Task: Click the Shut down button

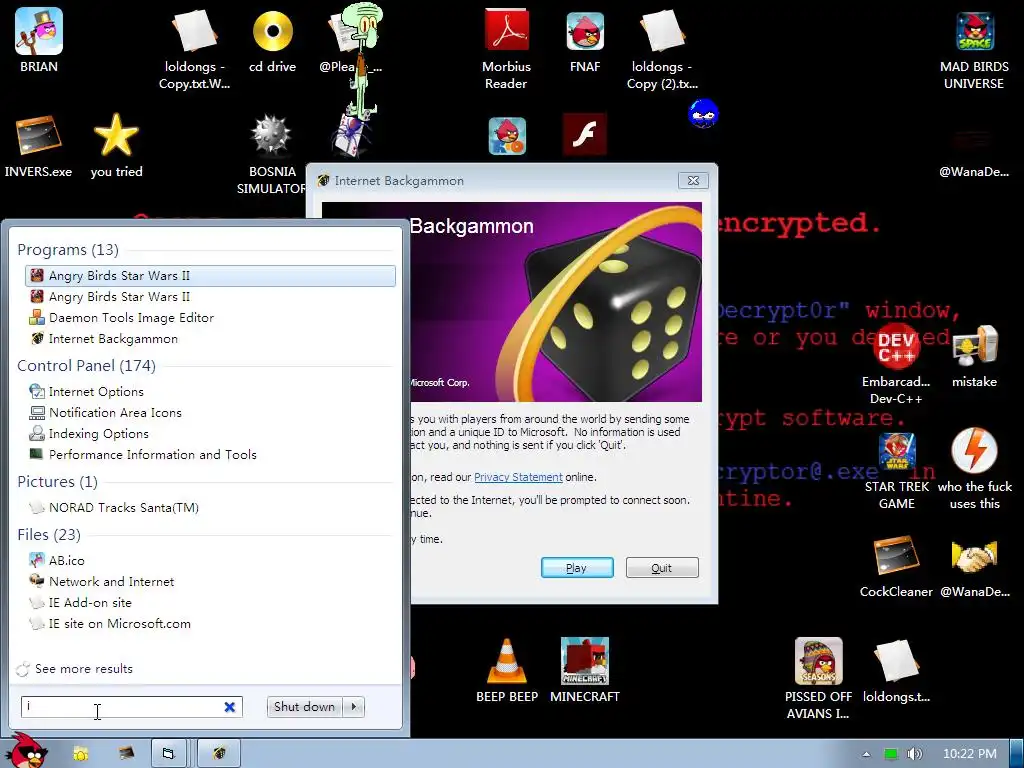Action: pos(304,707)
